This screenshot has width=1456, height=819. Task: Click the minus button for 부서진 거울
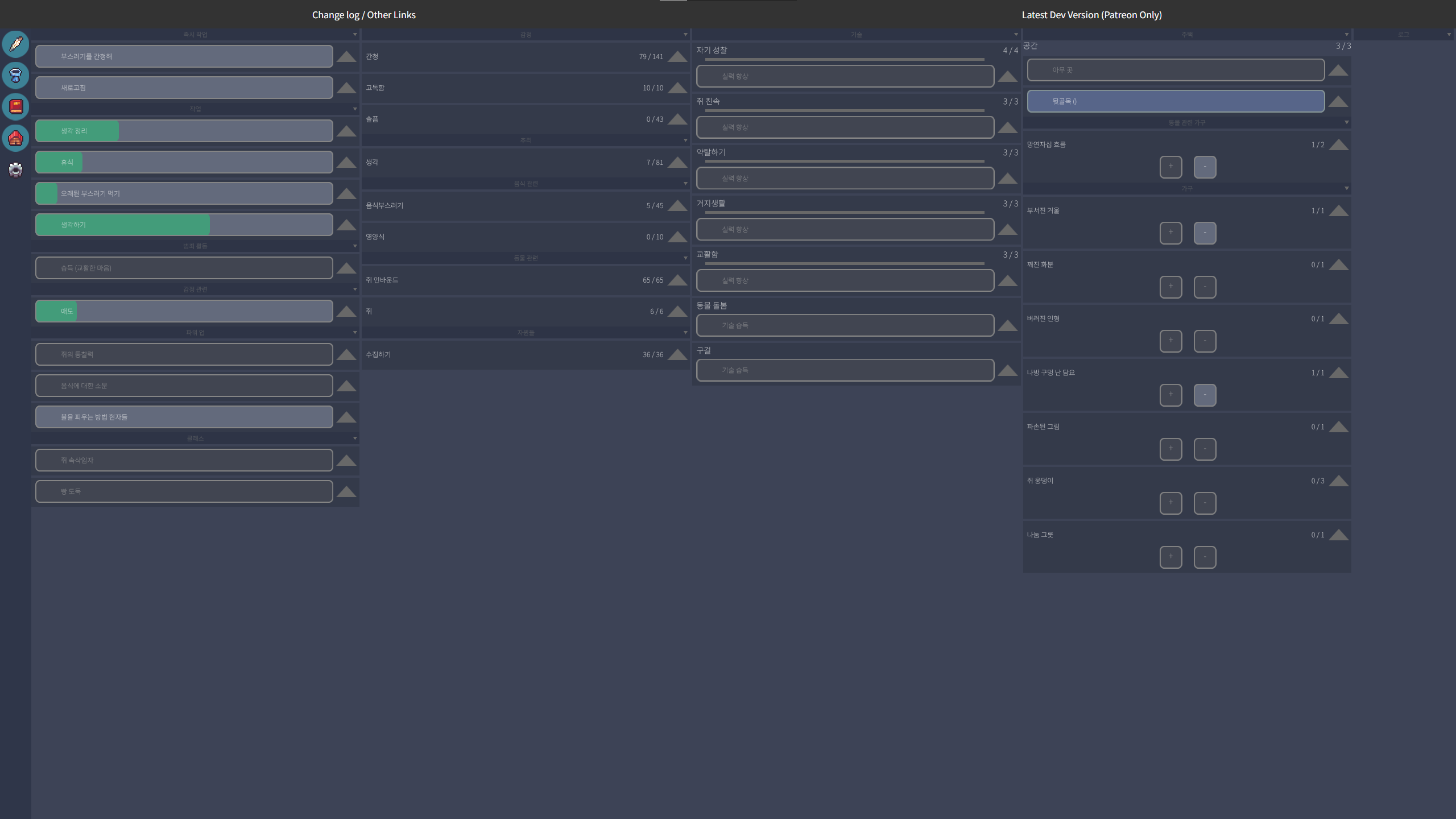pyautogui.click(x=1205, y=233)
